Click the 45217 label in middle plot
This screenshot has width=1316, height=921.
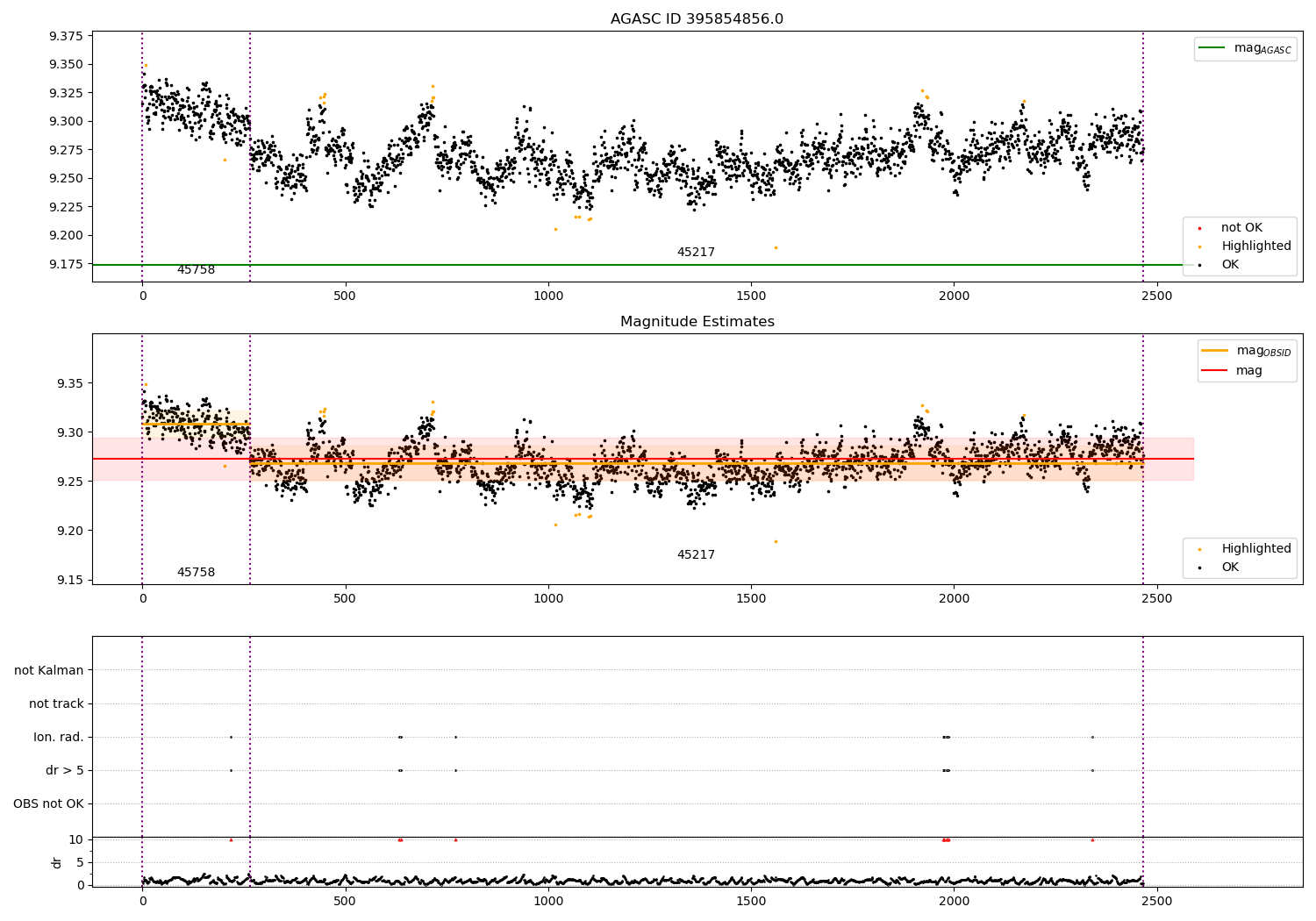[x=696, y=555]
